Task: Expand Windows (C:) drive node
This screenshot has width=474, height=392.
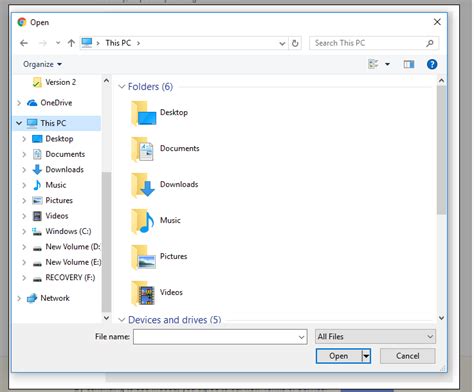Action: [x=24, y=231]
